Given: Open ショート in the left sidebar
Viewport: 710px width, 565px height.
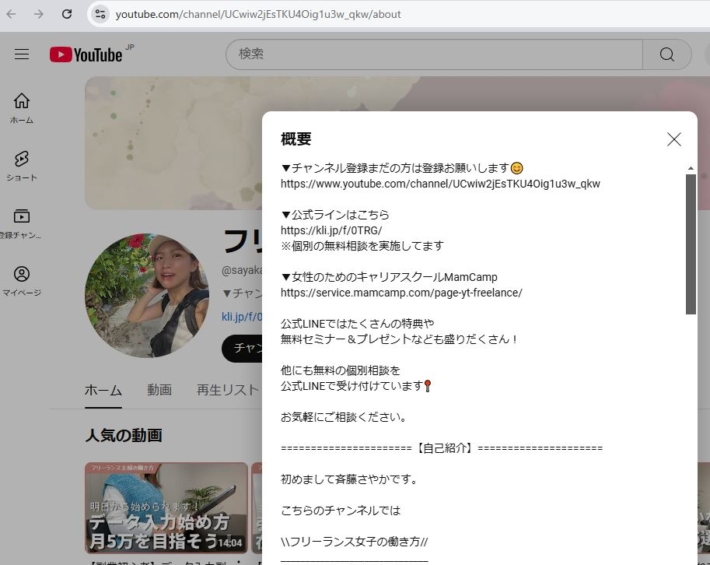Looking at the screenshot, I should pyautogui.click(x=22, y=166).
